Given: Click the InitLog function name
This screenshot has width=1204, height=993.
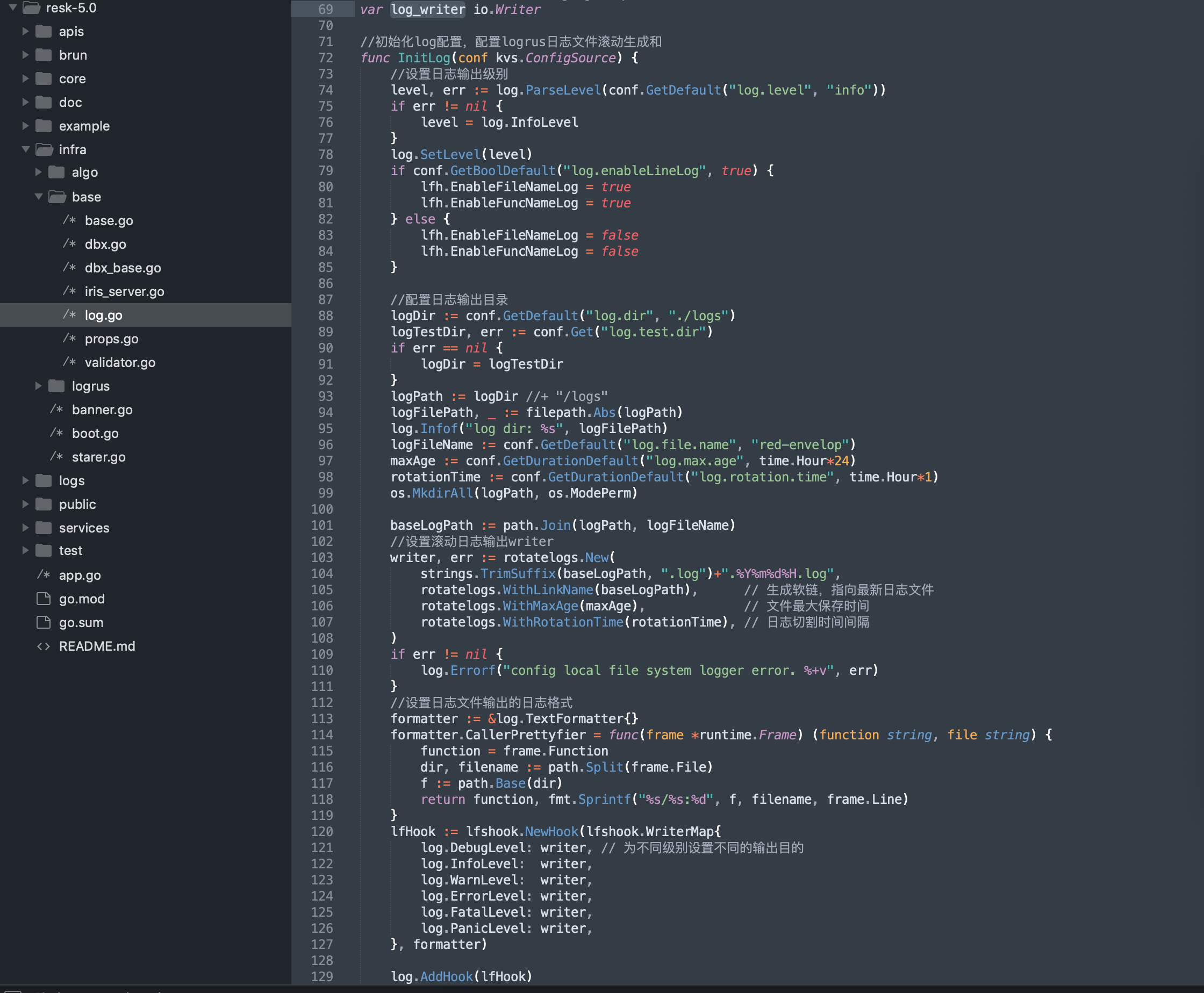Looking at the screenshot, I should [x=424, y=58].
